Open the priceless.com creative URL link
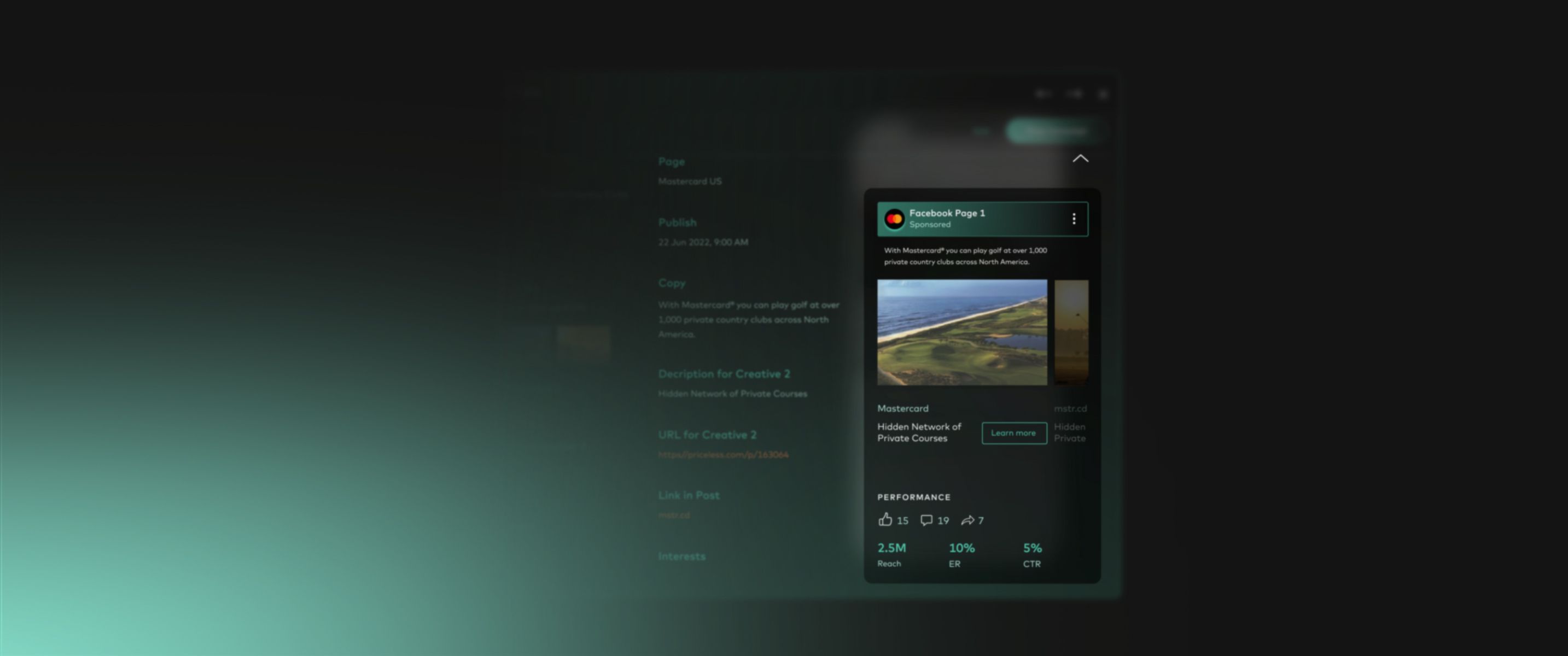Viewport: 1568px width, 656px height. pos(722,455)
